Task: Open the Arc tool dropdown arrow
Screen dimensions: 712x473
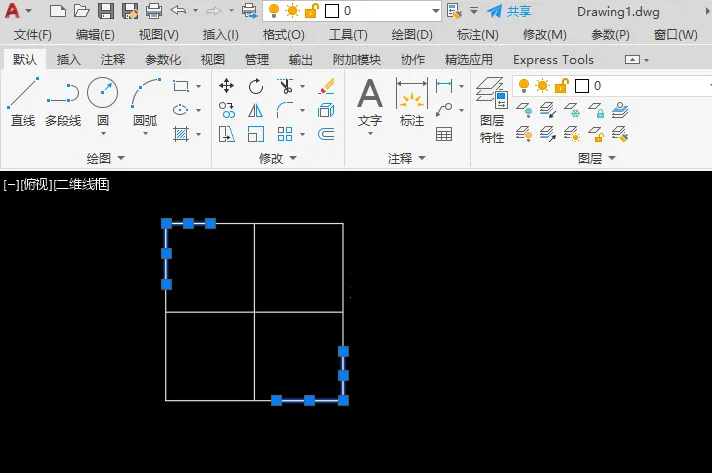Action: pyautogui.click(x=145, y=134)
